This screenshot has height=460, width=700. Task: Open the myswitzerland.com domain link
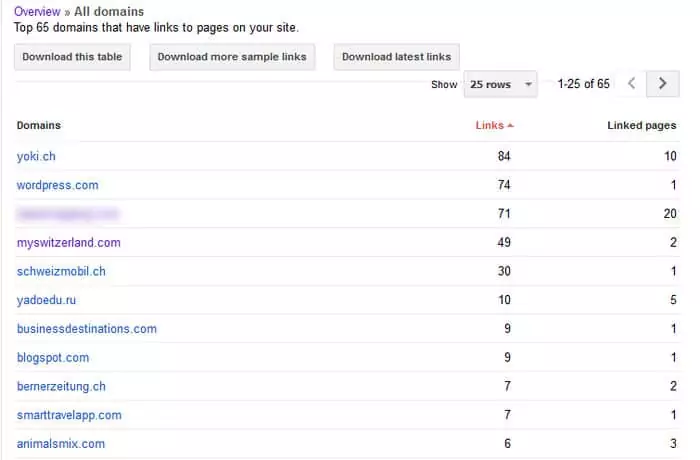tap(69, 243)
